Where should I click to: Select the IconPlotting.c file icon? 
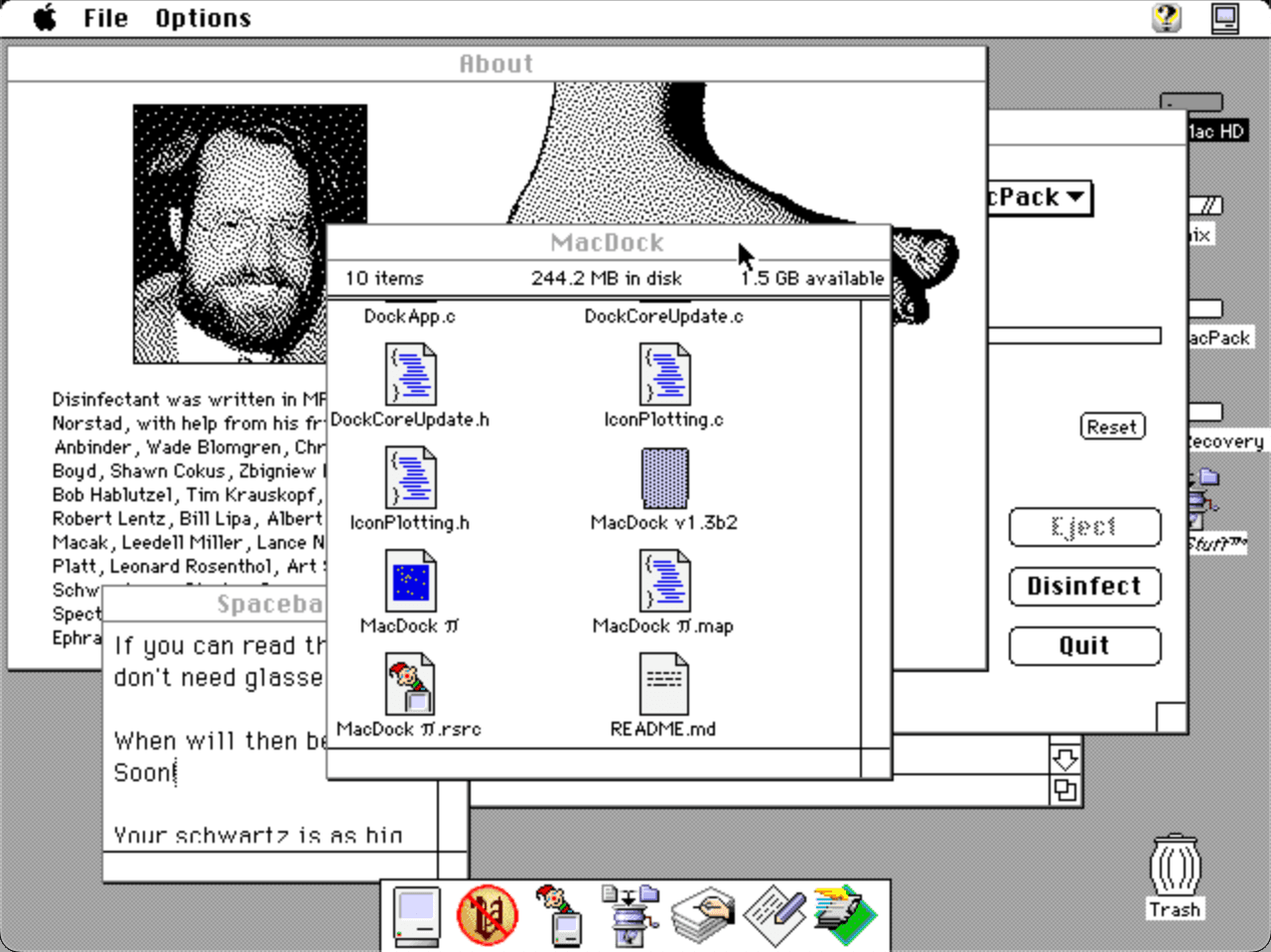tap(664, 373)
